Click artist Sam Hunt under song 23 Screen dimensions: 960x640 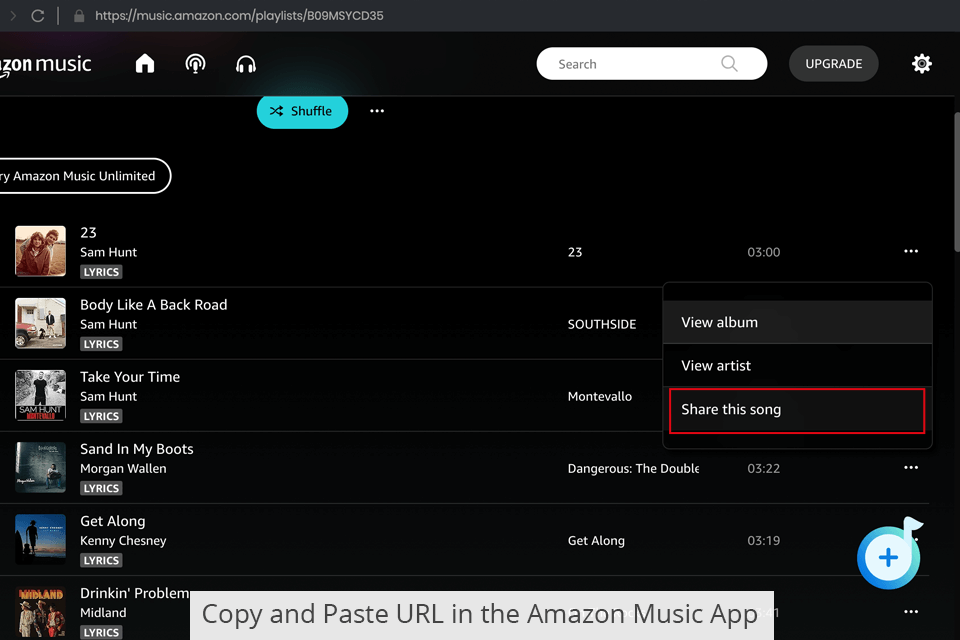click(108, 252)
